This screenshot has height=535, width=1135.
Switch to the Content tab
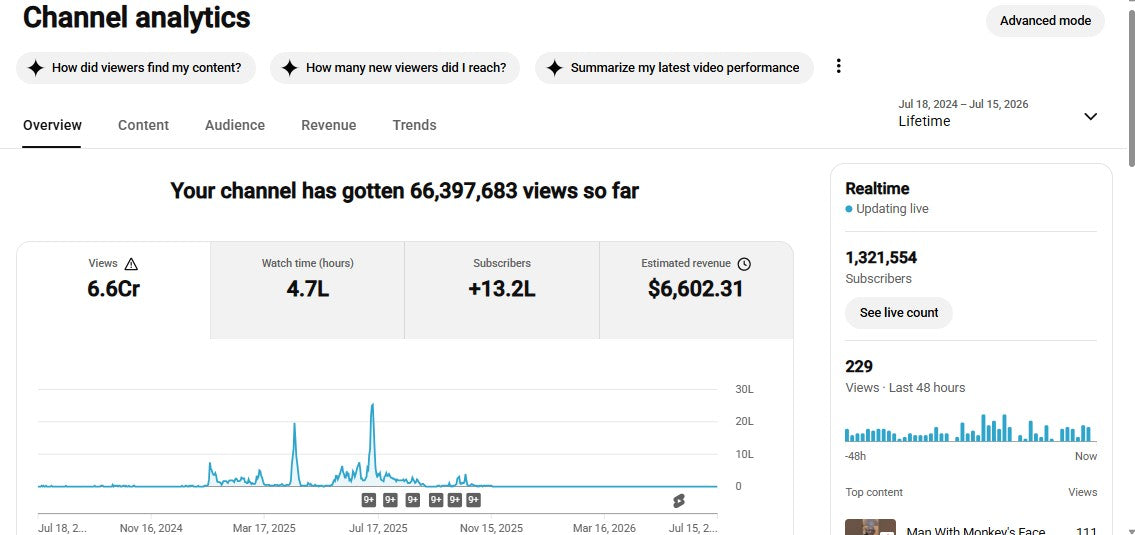[143, 125]
